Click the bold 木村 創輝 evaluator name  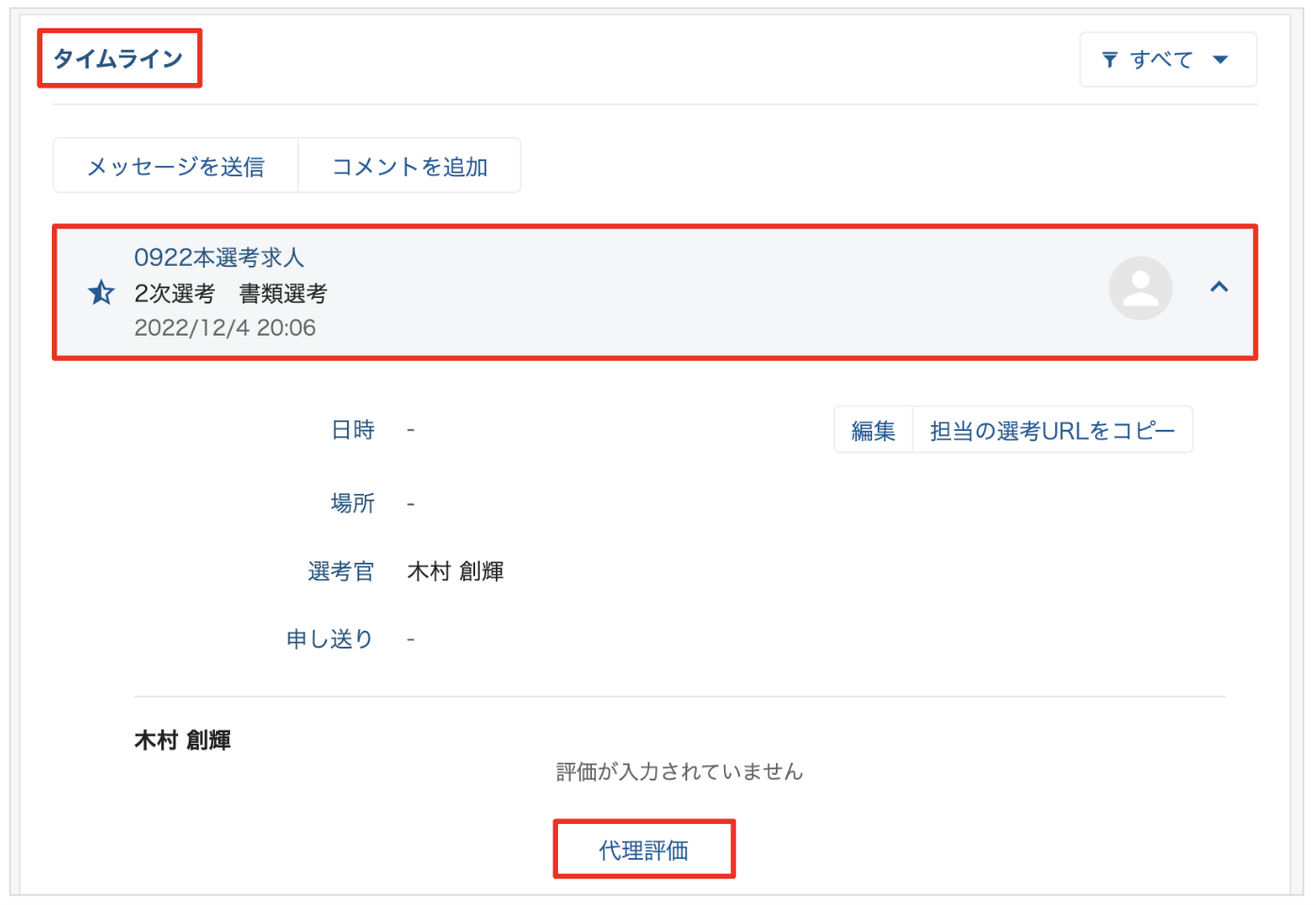click(183, 741)
